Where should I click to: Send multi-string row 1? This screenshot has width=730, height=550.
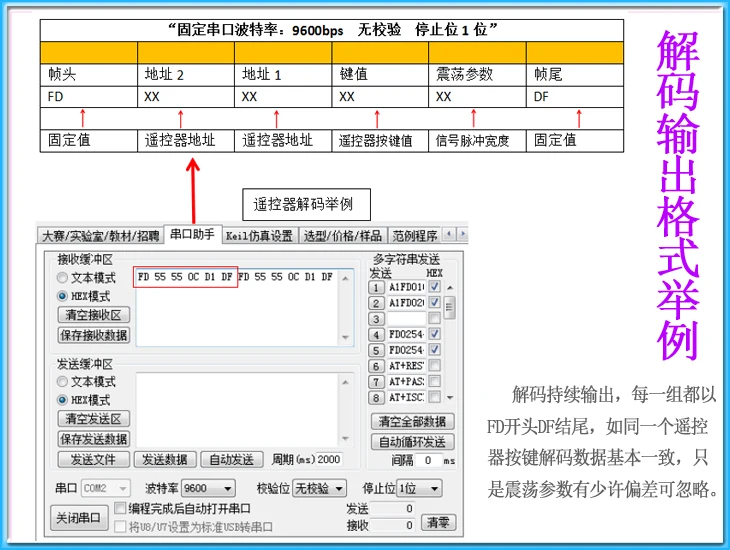(376, 287)
